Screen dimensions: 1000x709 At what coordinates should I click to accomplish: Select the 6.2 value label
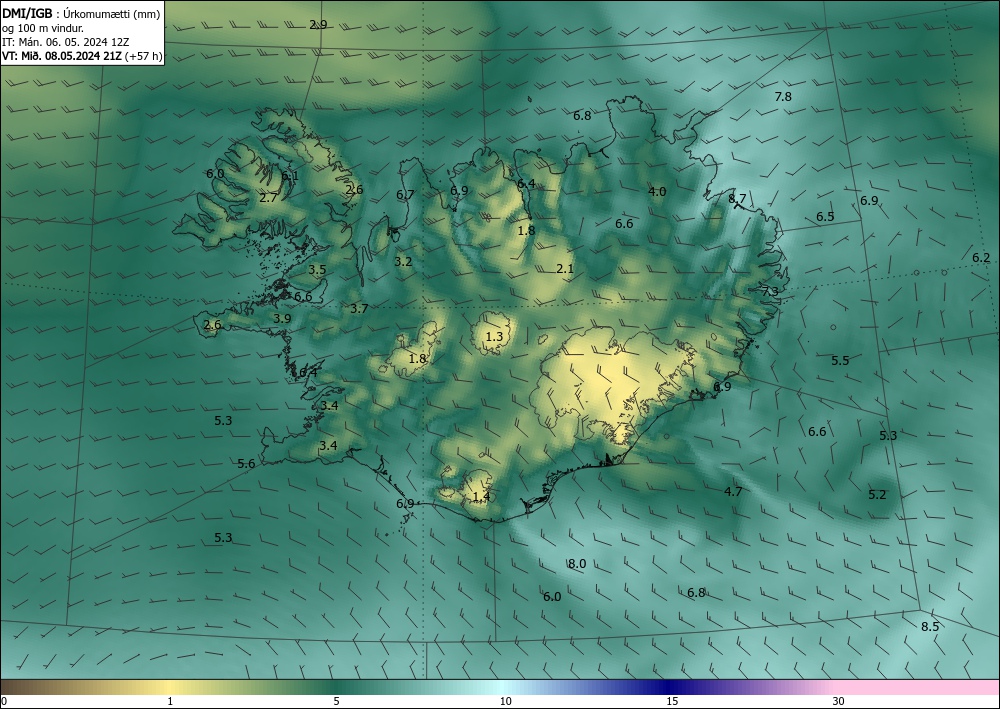coord(982,258)
